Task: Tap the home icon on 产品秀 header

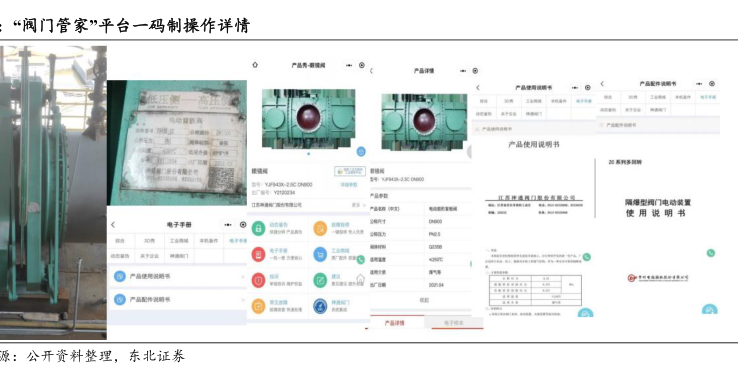Action: [x=255, y=65]
